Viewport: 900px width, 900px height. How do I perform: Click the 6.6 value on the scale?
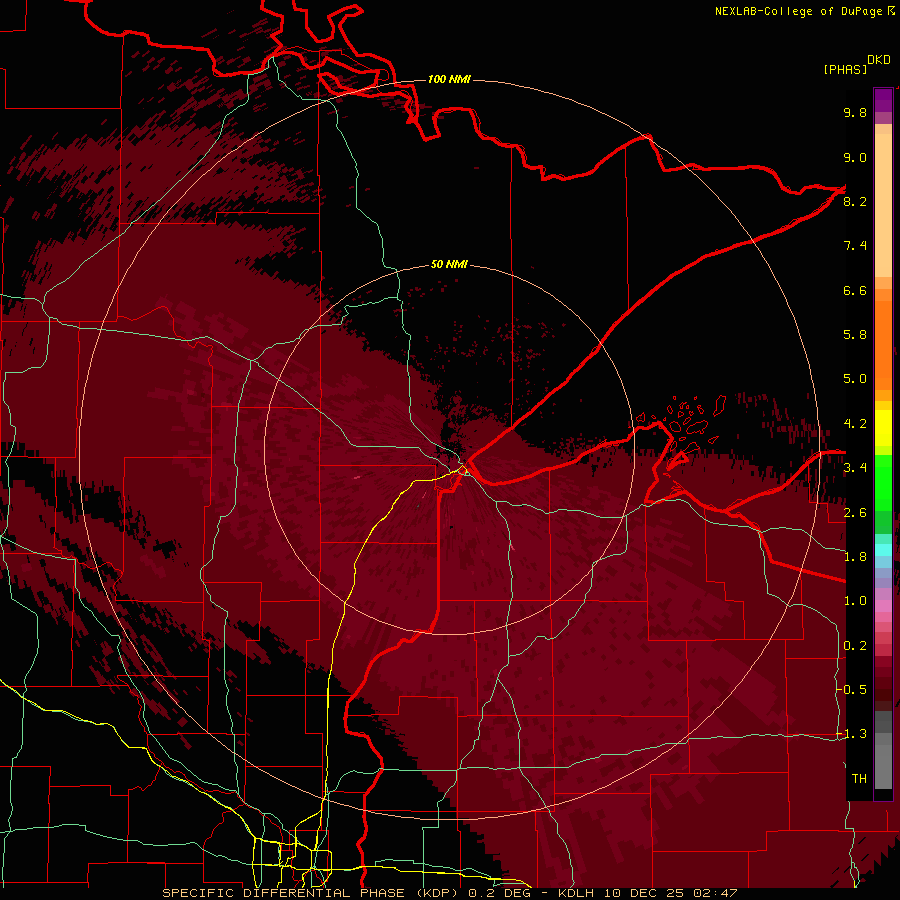pos(855,290)
